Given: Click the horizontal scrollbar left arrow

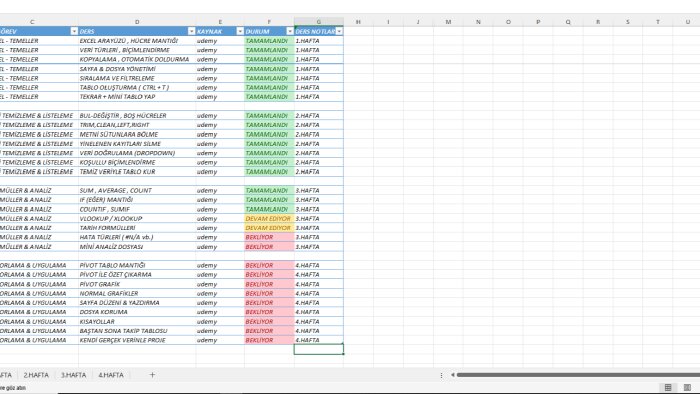Looking at the screenshot, I should point(452,375).
